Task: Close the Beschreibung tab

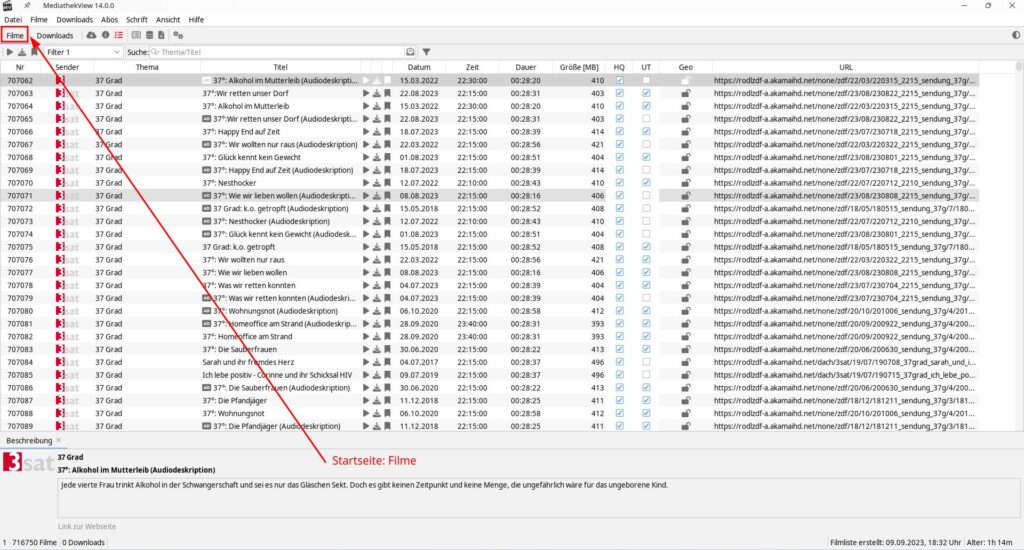Action: (59, 440)
